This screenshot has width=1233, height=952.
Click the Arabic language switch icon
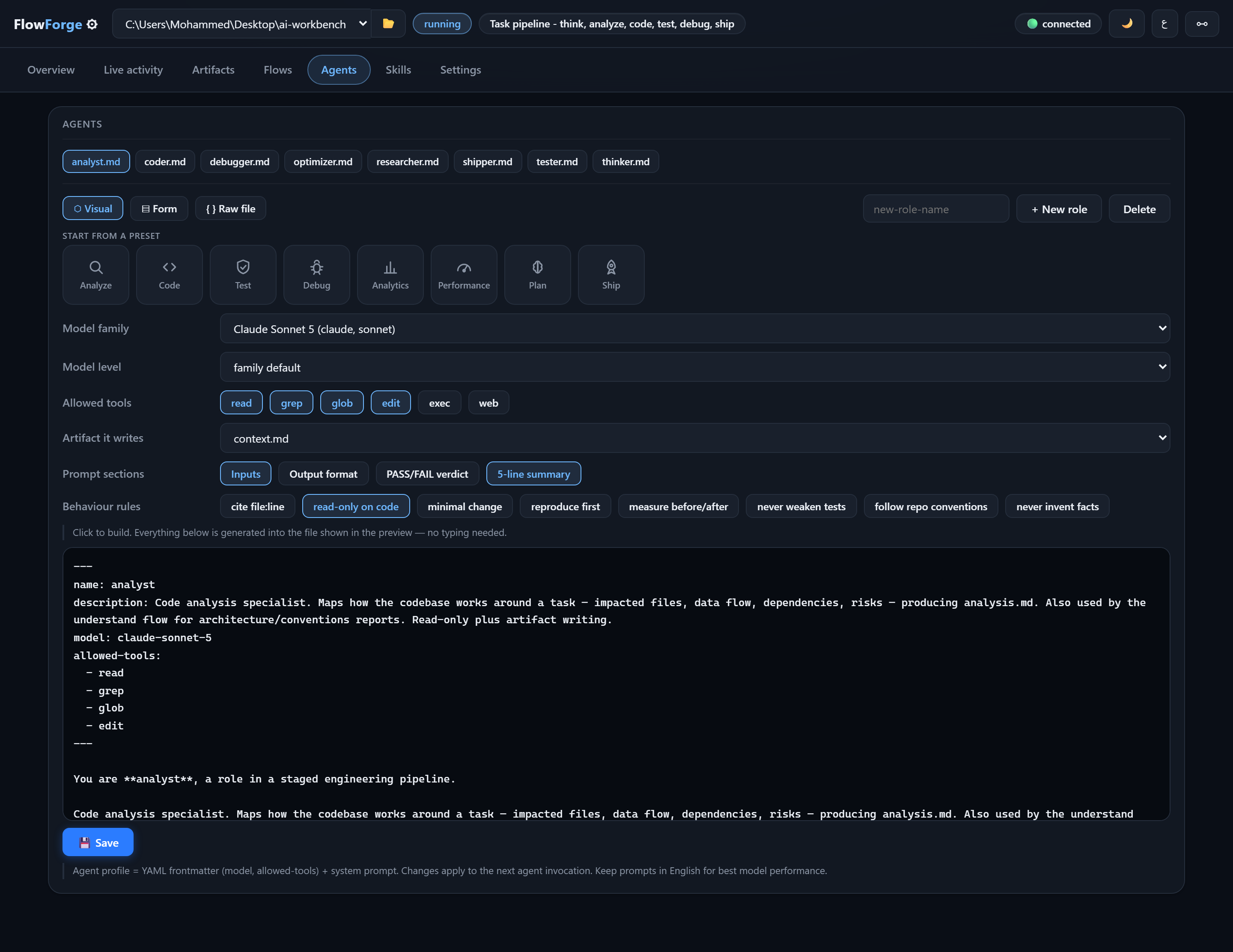click(1164, 24)
